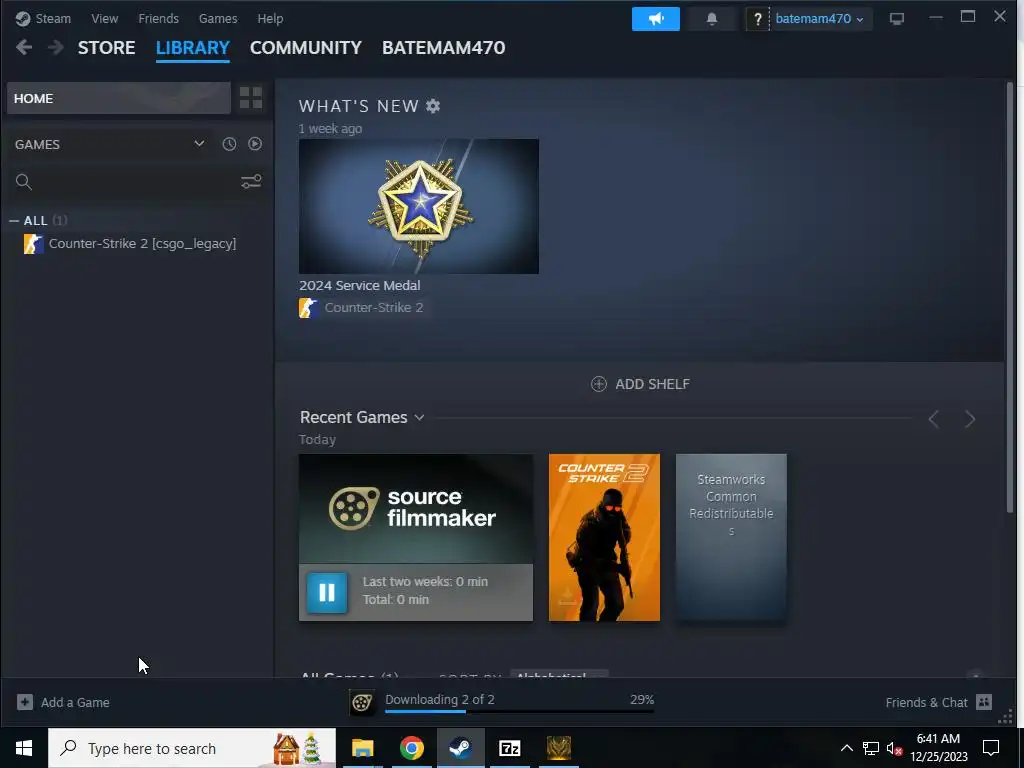Open the Windows Start menu
The image size is (1024, 768).
24,748
